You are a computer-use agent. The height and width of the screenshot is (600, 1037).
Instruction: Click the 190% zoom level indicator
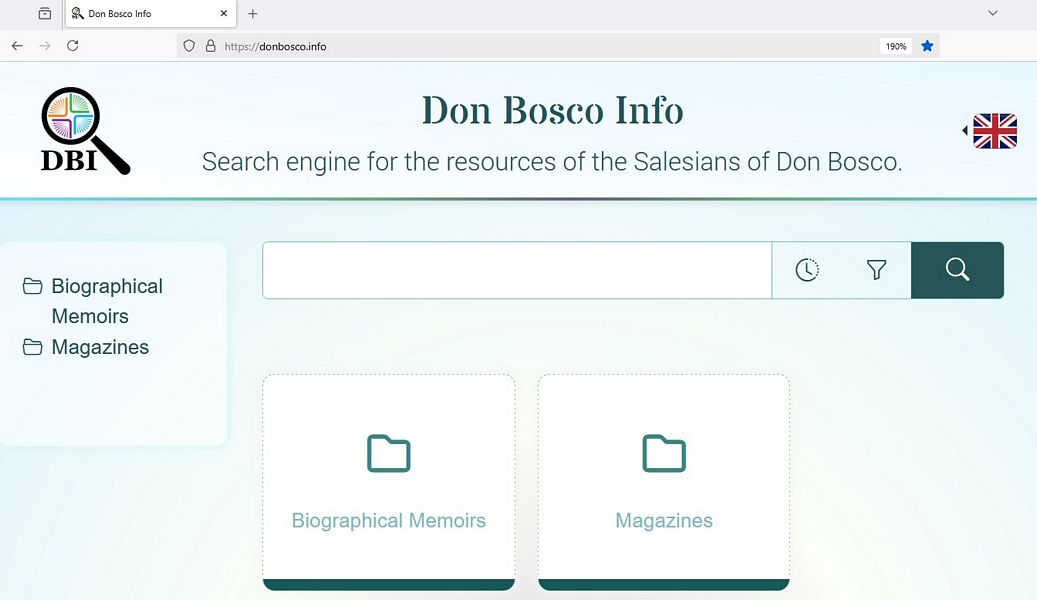pyautogui.click(x=896, y=46)
